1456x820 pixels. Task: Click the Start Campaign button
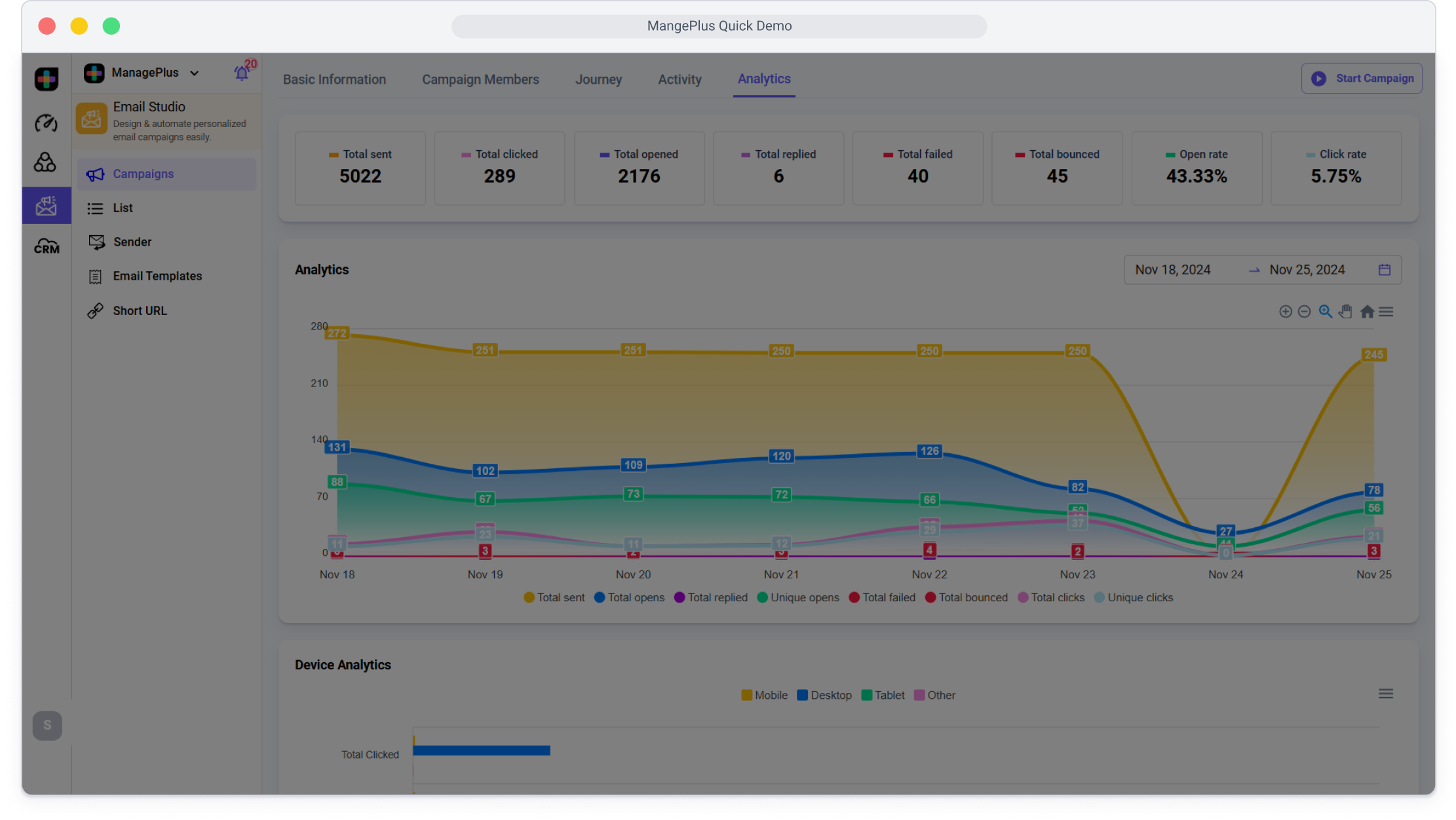pos(1362,79)
